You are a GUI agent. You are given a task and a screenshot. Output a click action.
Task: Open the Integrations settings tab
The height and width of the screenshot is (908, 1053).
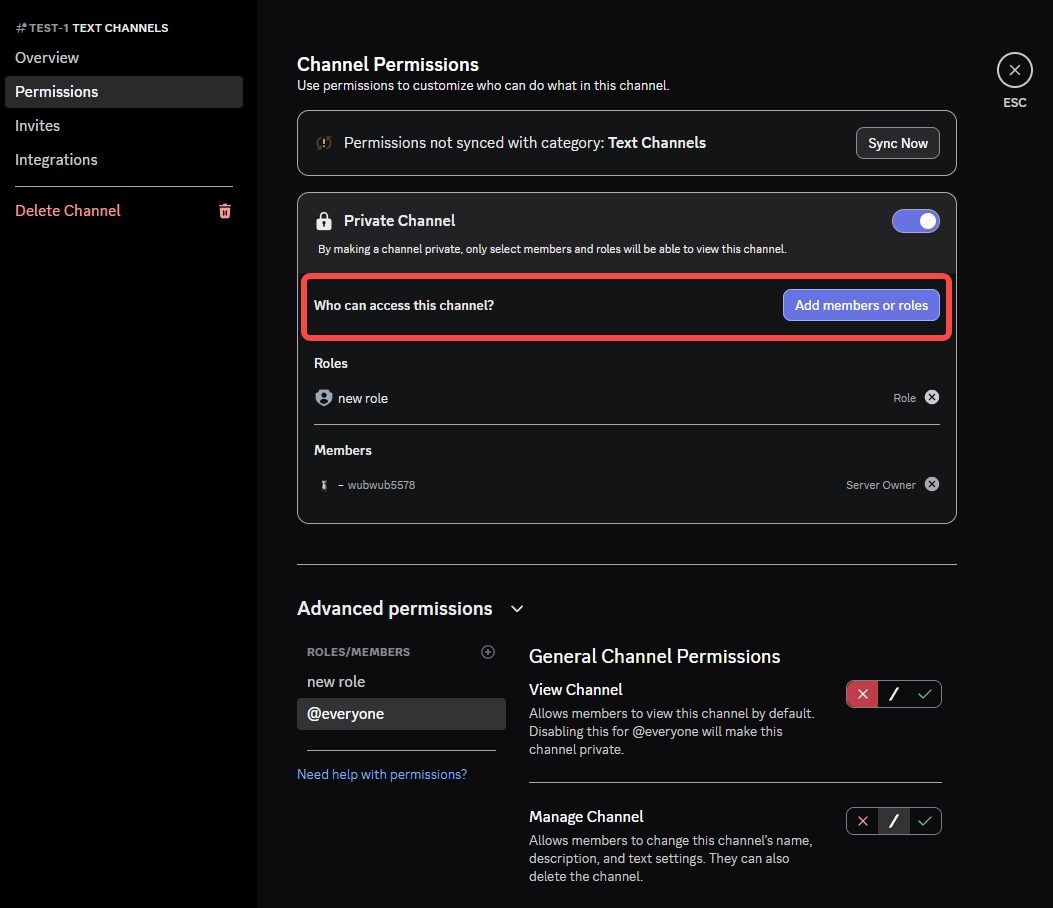(x=124, y=160)
